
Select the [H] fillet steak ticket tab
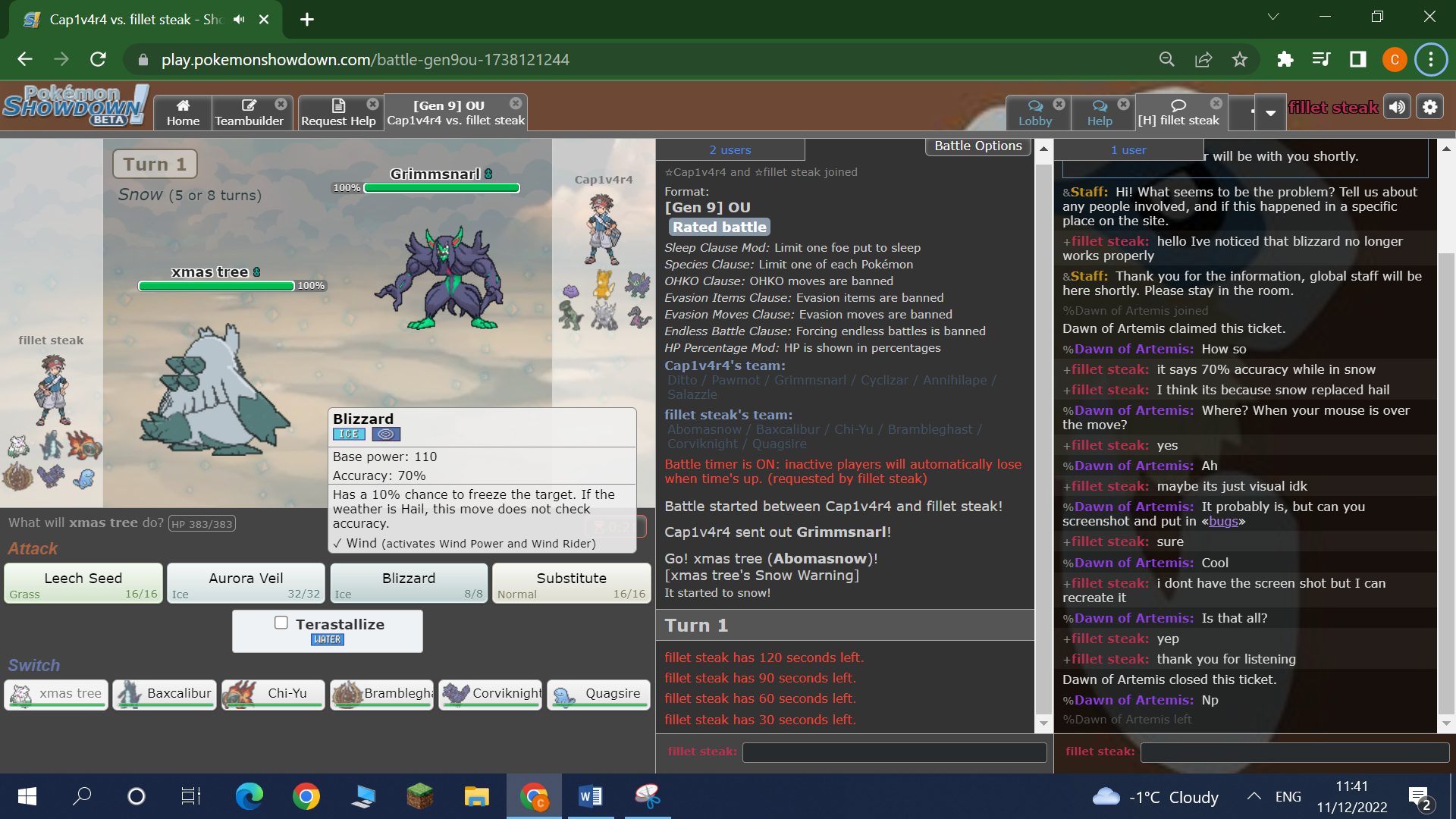[x=1178, y=113]
